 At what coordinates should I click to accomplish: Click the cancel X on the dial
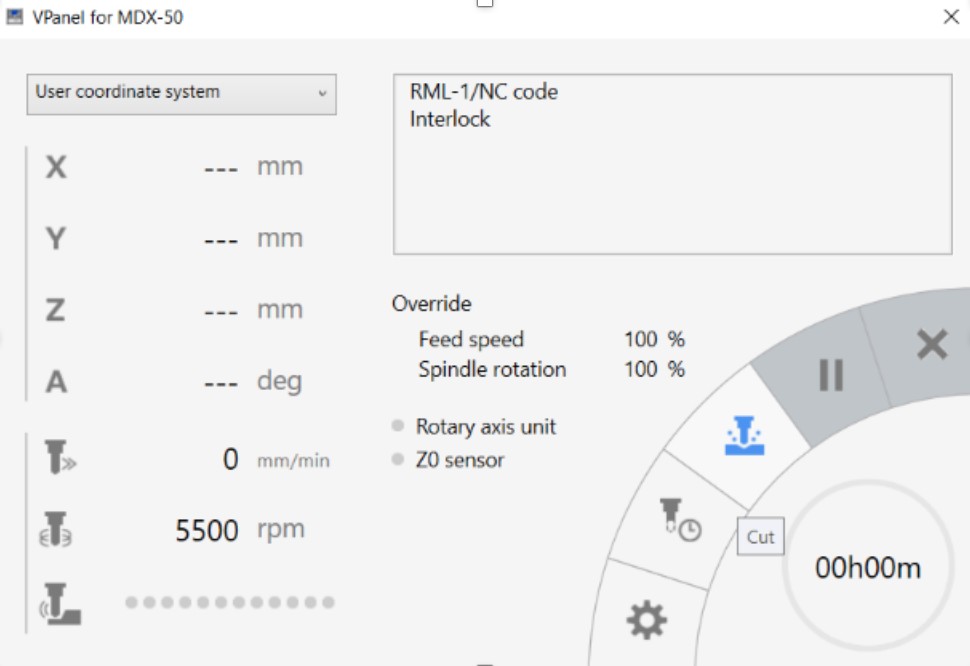tap(931, 345)
